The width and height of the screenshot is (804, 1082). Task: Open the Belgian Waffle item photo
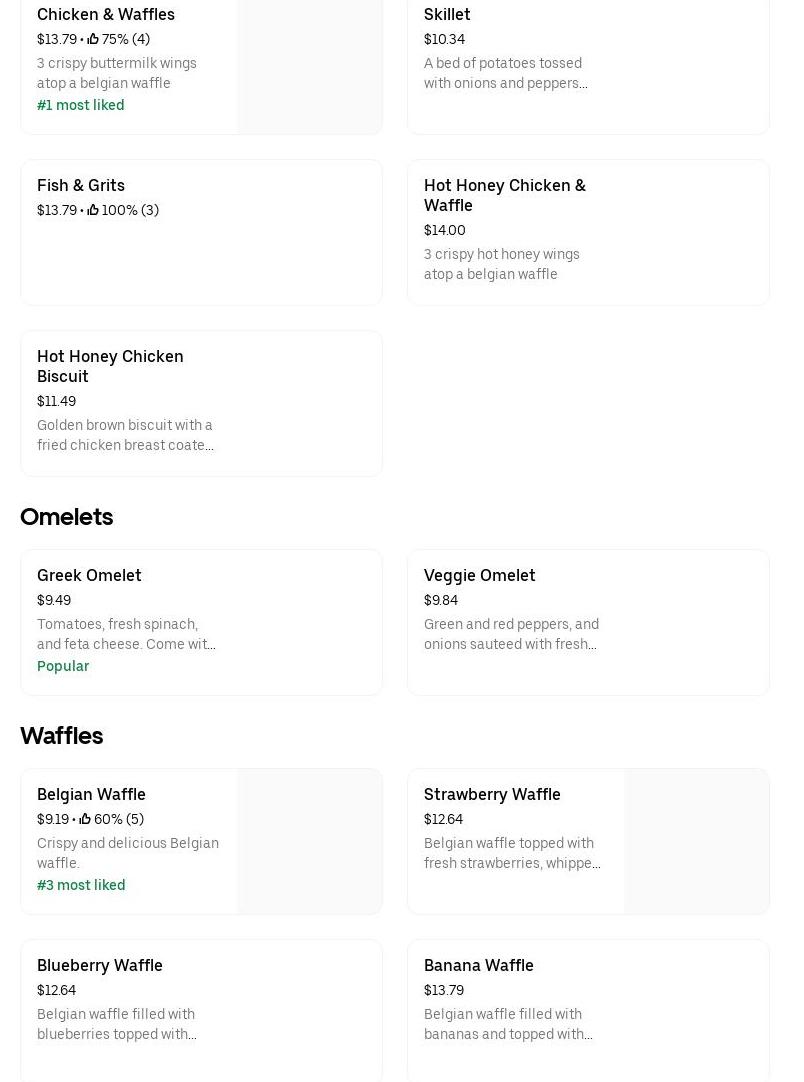[x=309, y=841]
